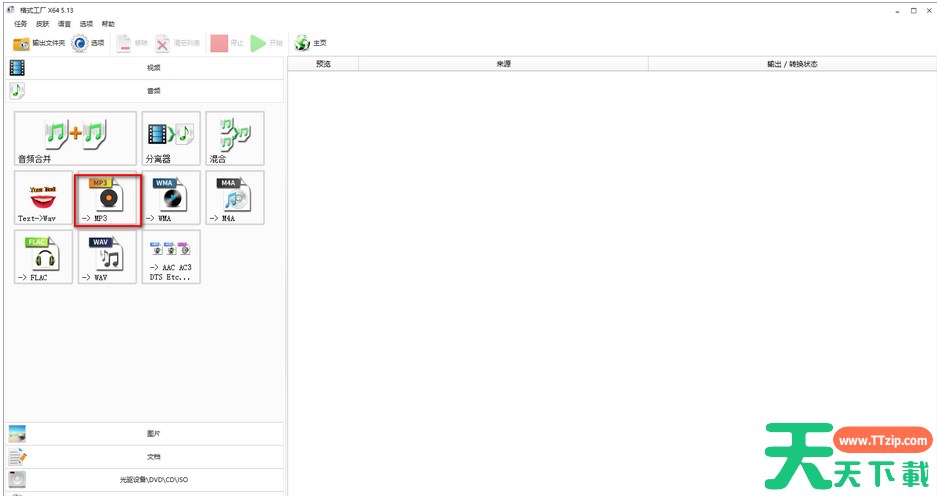Click the red 停止 stop button
This screenshot has height=496, width=937.
227,43
